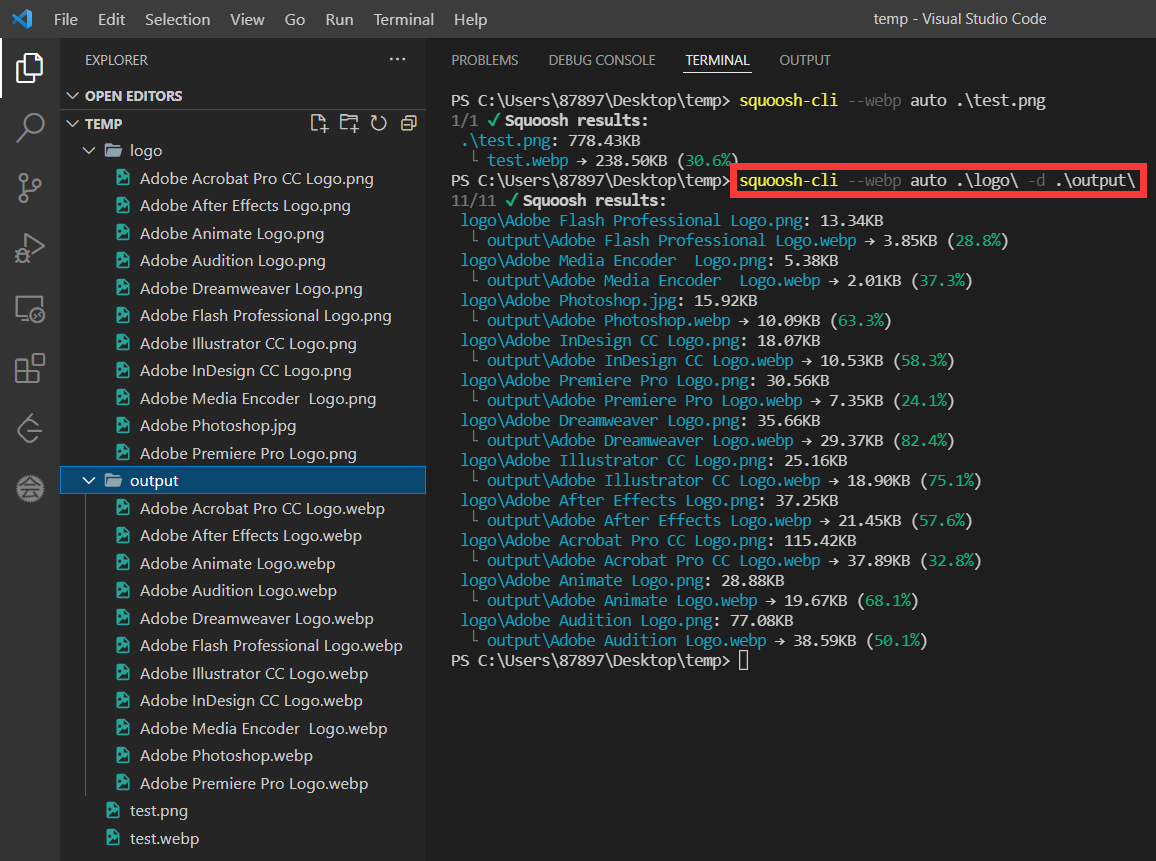
Task: Collapse the OPEN EDITORS section
Action: [72, 96]
